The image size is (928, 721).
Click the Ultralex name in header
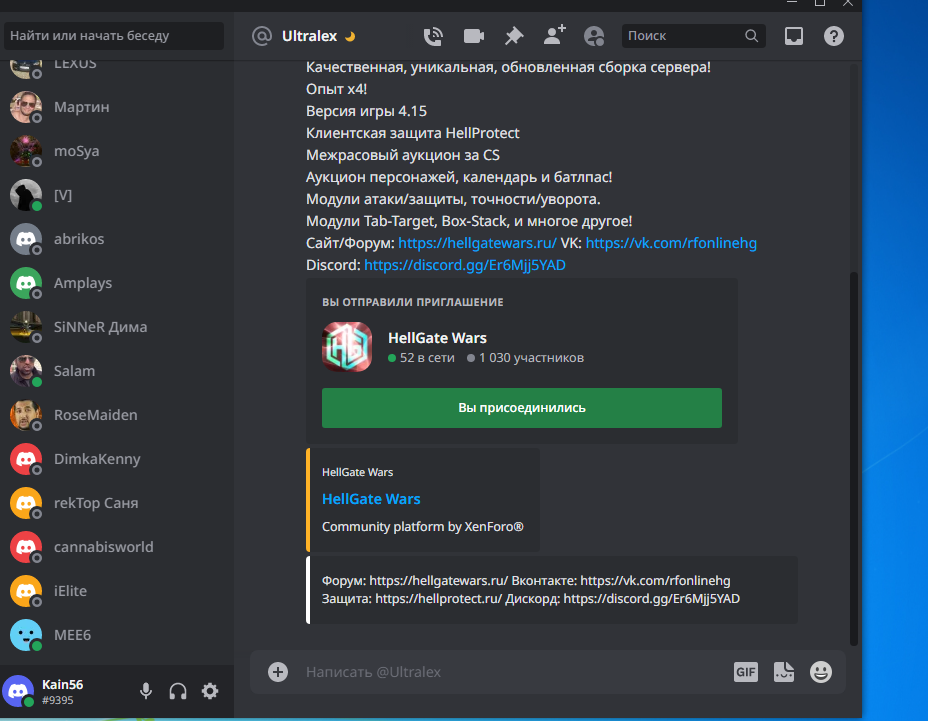tap(310, 36)
